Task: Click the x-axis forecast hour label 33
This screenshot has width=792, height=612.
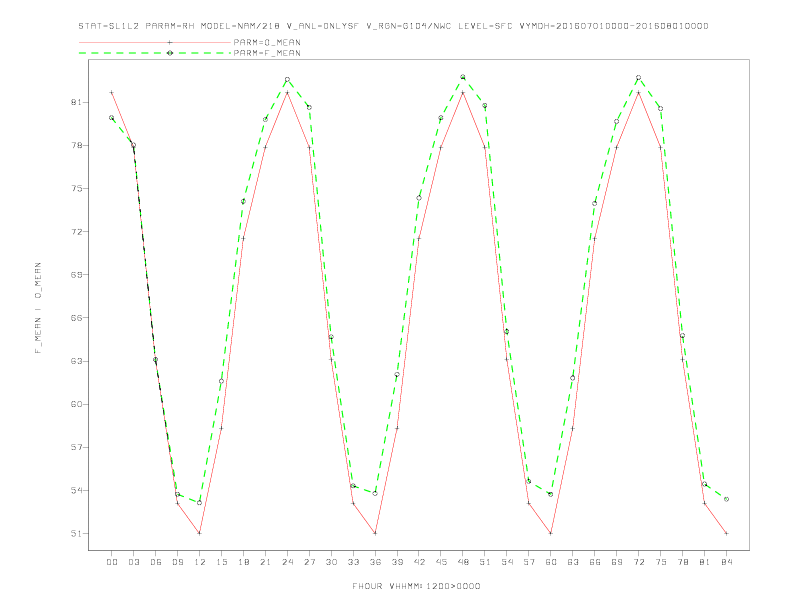Action: pyautogui.click(x=353, y=562)
